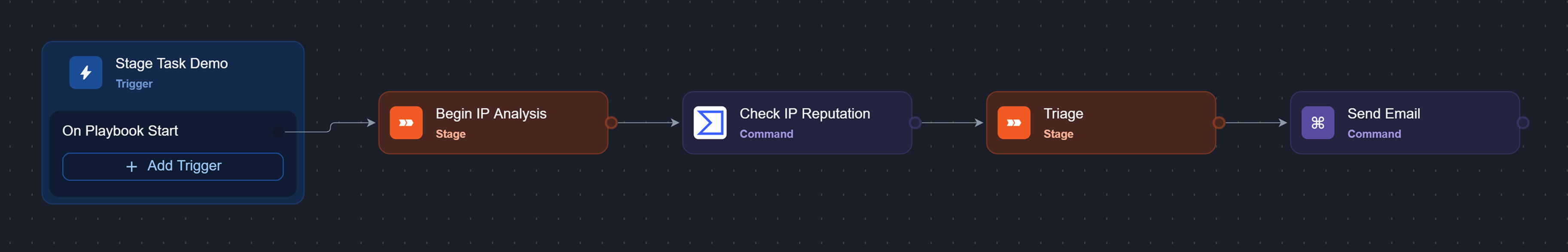Click the plus icon in Add Trigger
This screenshot has height=252, width=1568.
point(131,166)
